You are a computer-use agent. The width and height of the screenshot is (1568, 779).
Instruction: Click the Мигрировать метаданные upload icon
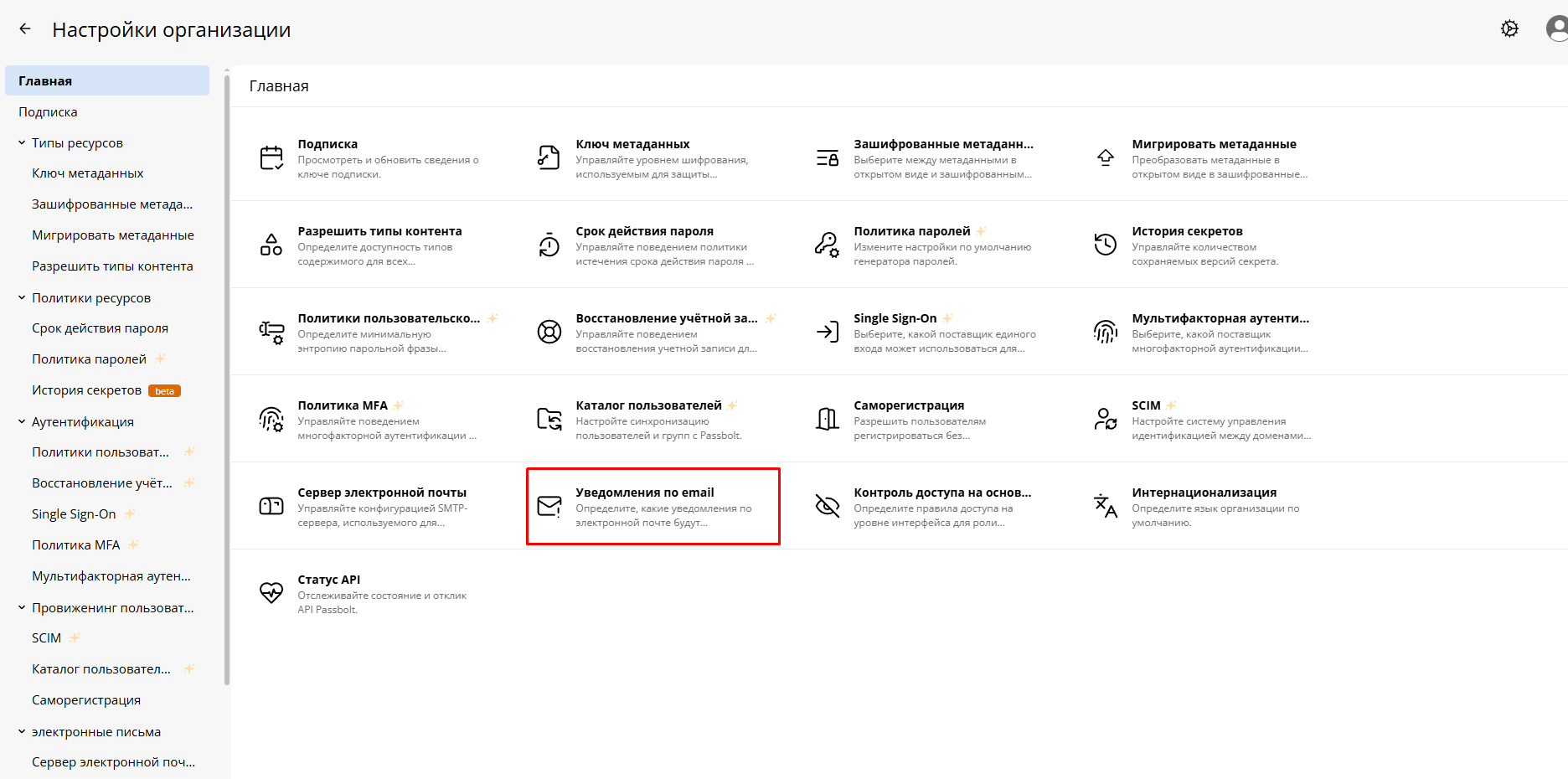point(1106,157)
